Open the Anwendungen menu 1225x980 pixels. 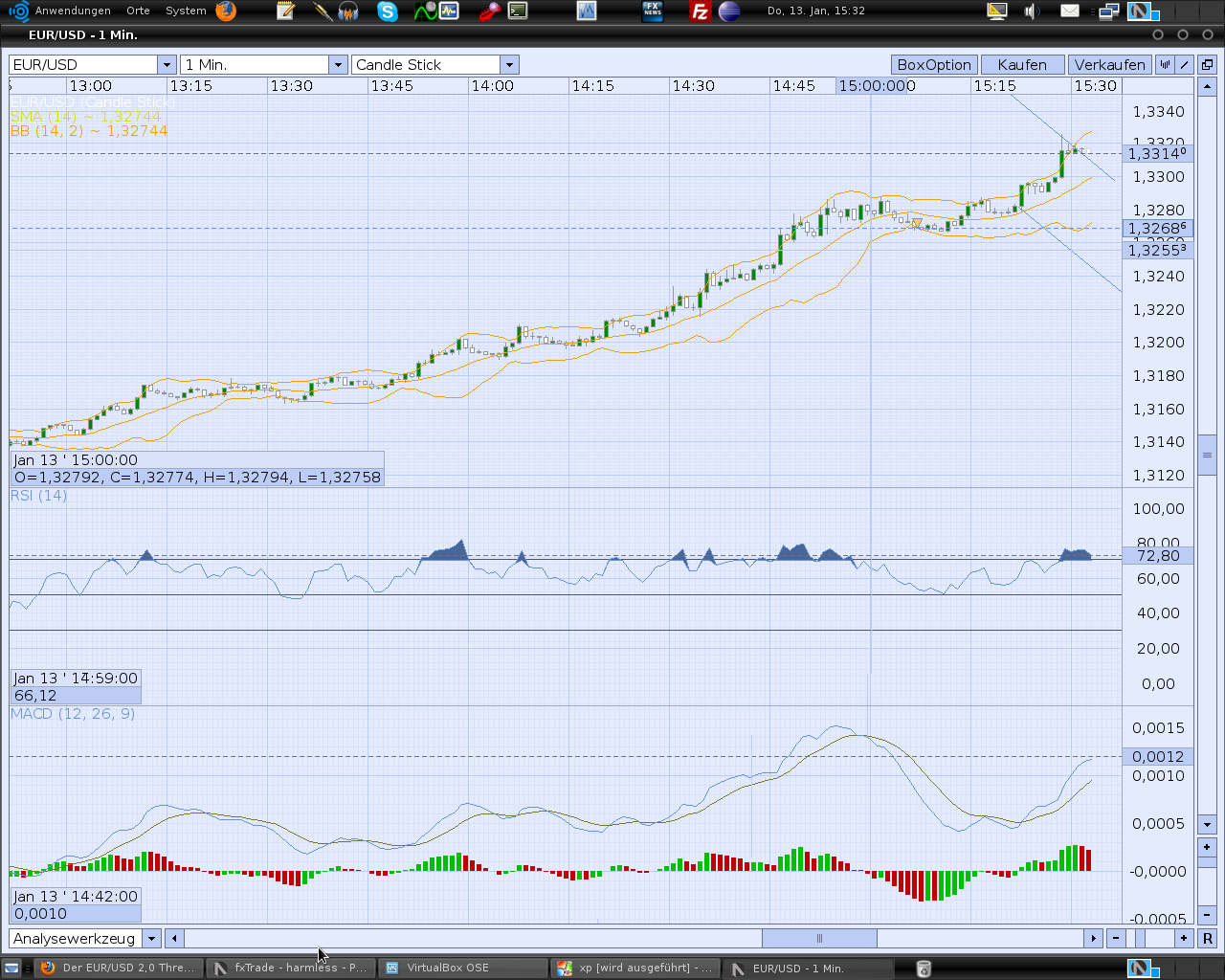75,11
